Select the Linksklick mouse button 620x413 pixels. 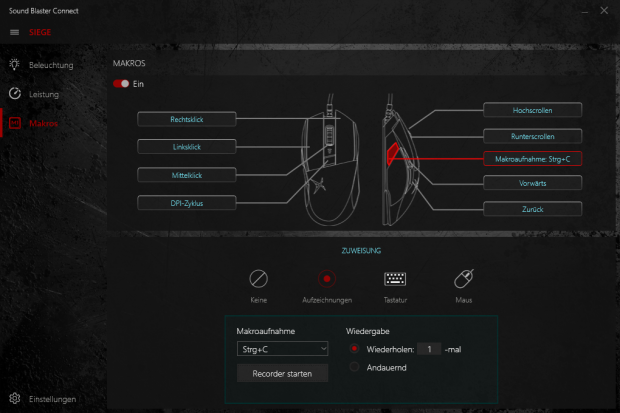tap(187, 147)
